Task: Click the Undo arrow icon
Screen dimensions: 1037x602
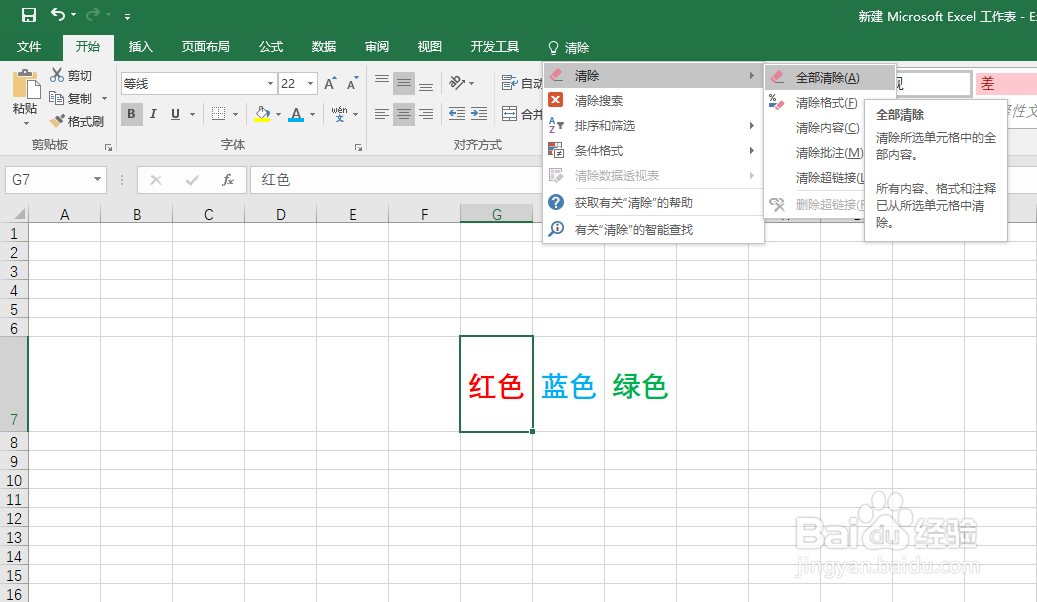Action: [58, 15]
